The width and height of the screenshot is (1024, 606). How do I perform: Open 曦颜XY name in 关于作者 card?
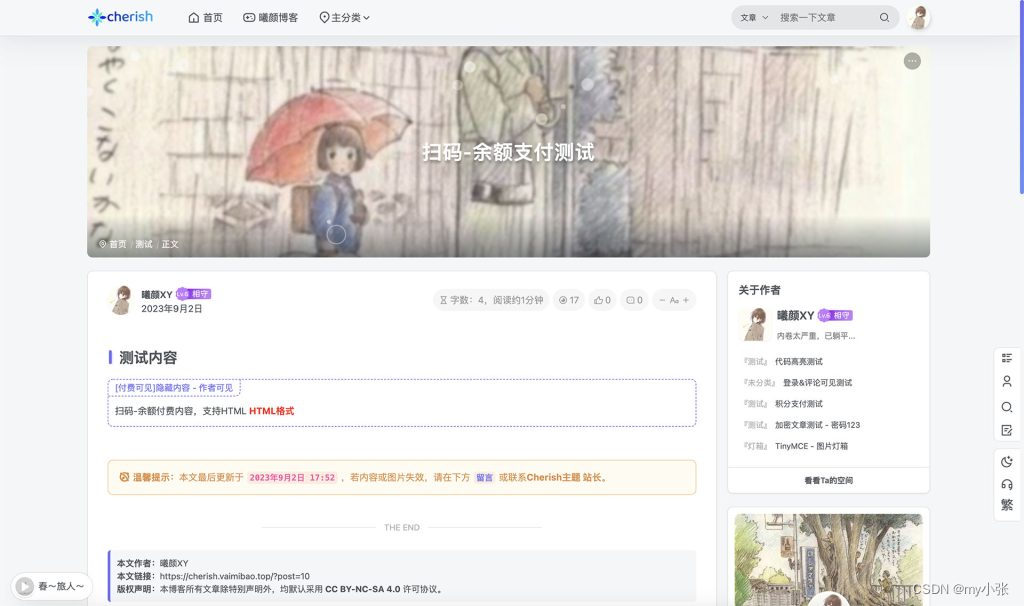tap(795, 315)
